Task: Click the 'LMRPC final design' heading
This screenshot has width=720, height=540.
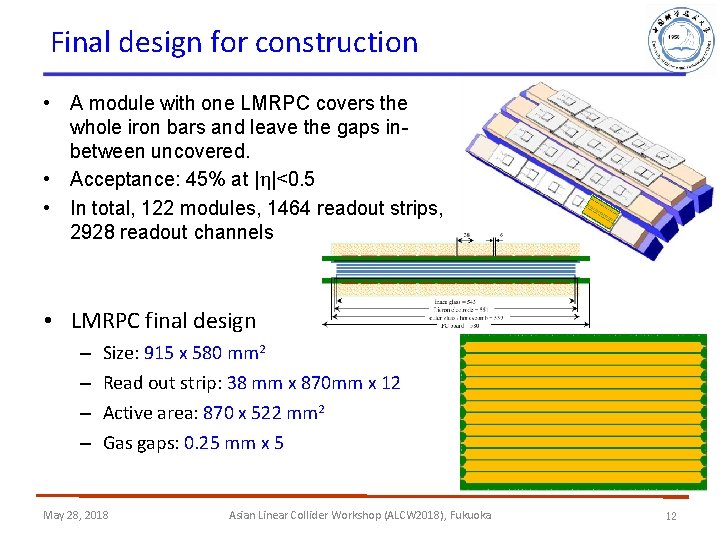Action: click(x=163, y=321)
